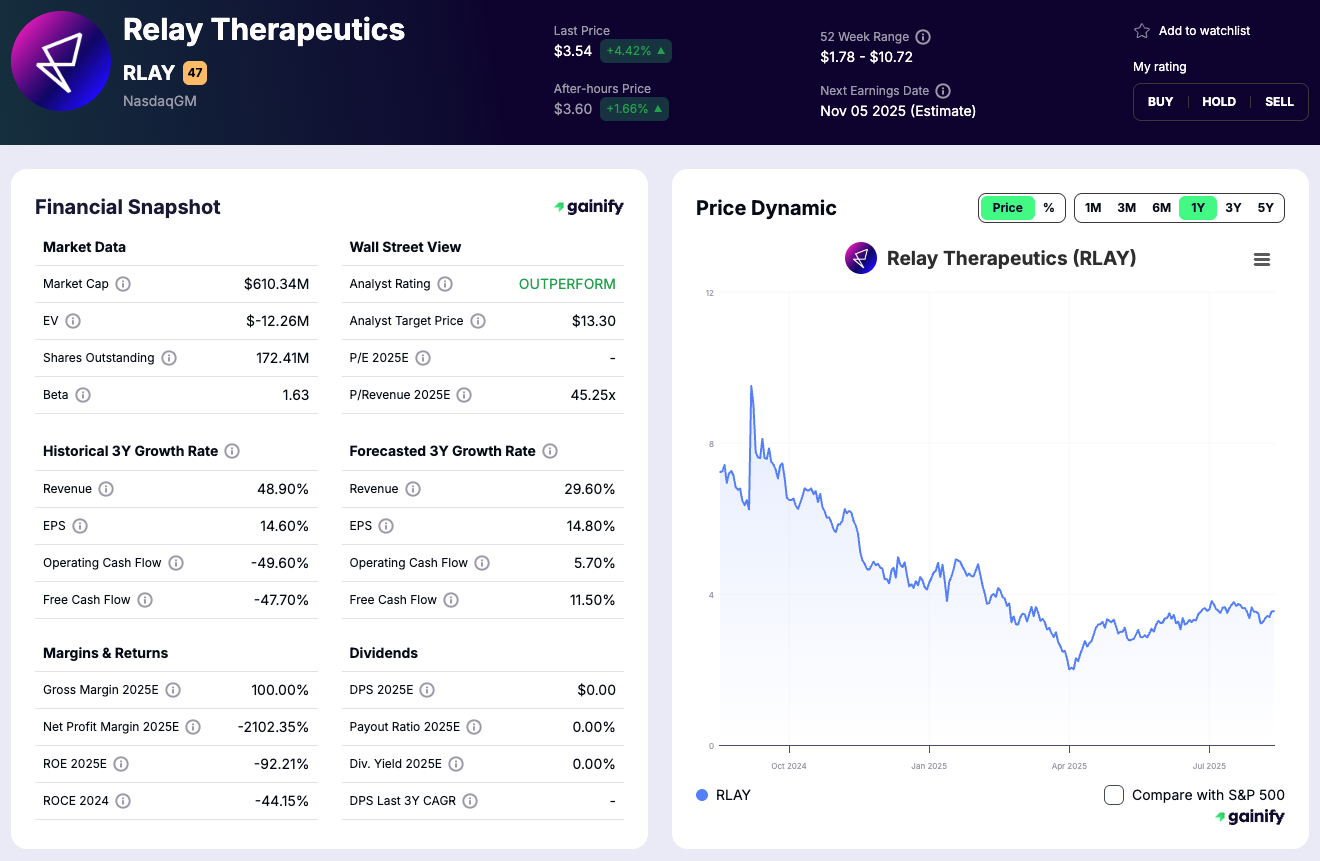Open the chart hamburger menu icon

[x=1262, y=259]
